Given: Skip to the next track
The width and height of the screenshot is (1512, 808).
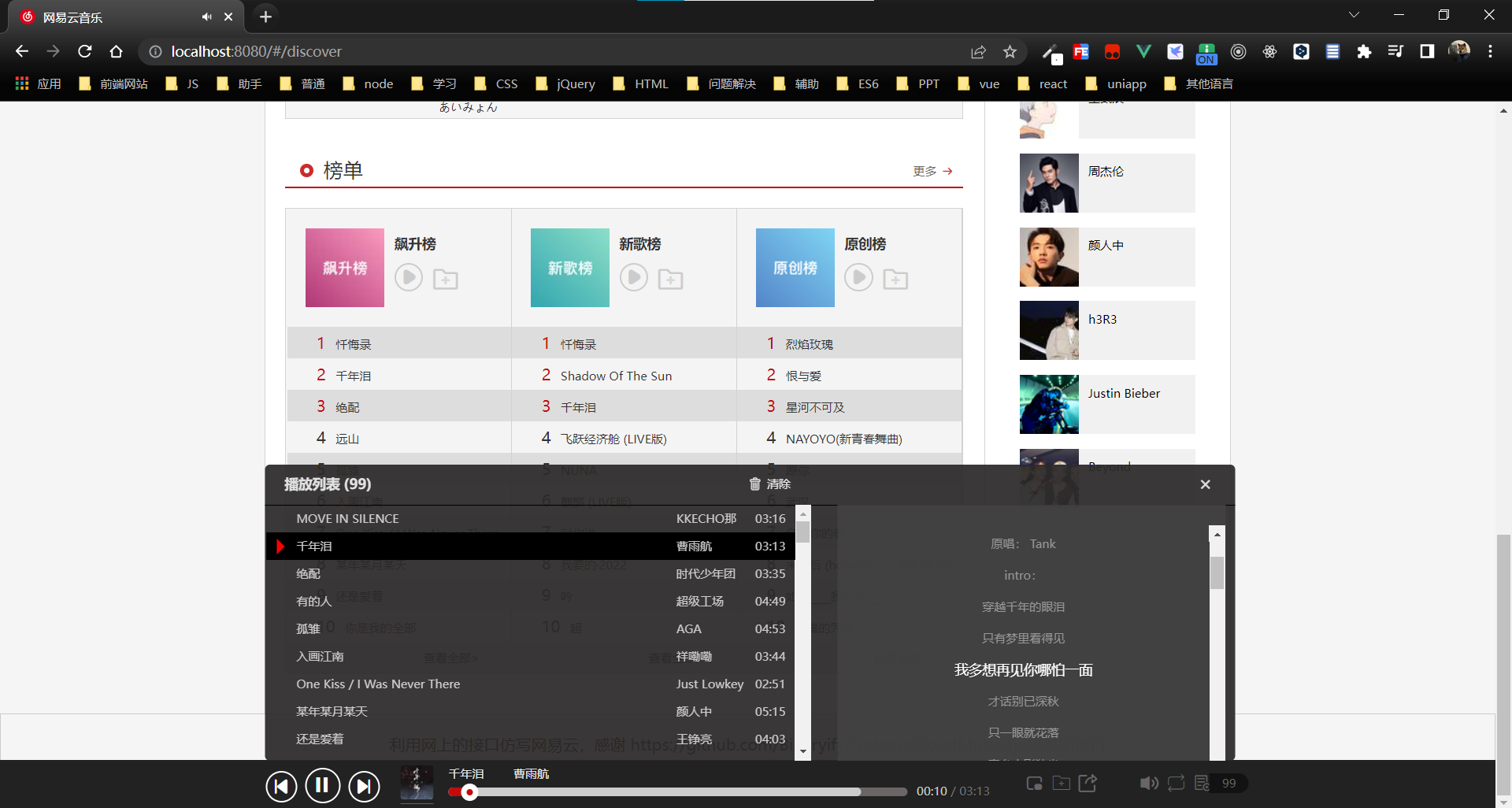Looking at the screenshot, I should click(x=364, y=786).
